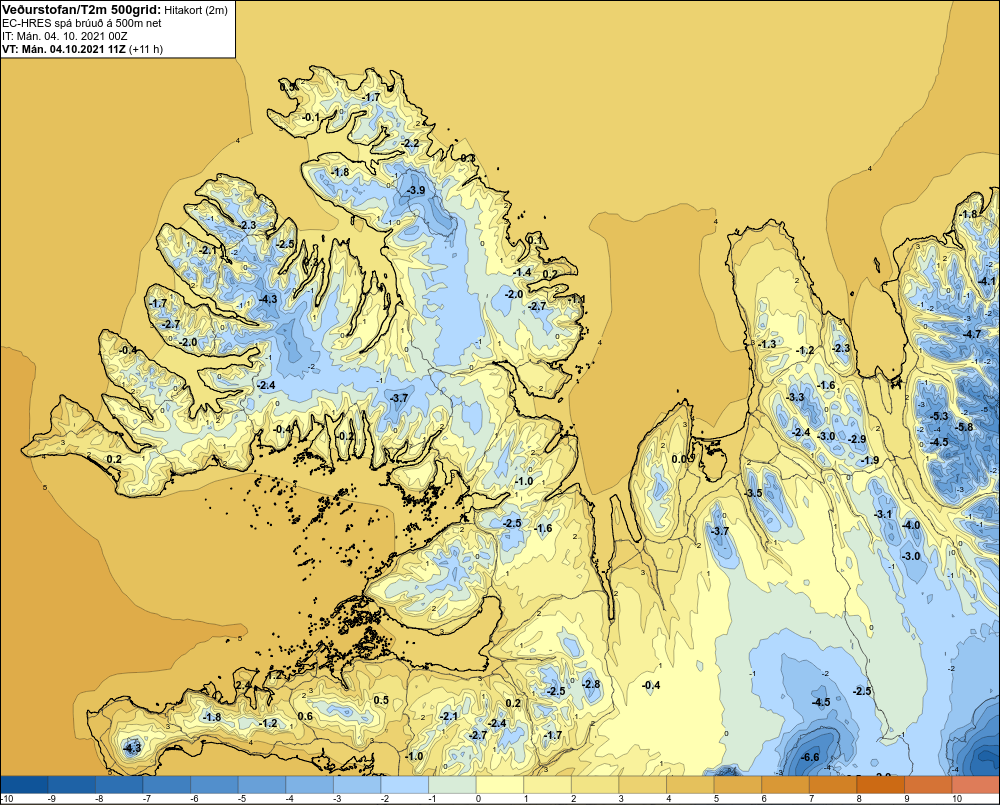Click the darkest blue -10 to -9 legend swatch
Viewport: 1000px width, 805px height.
[24, 784]
